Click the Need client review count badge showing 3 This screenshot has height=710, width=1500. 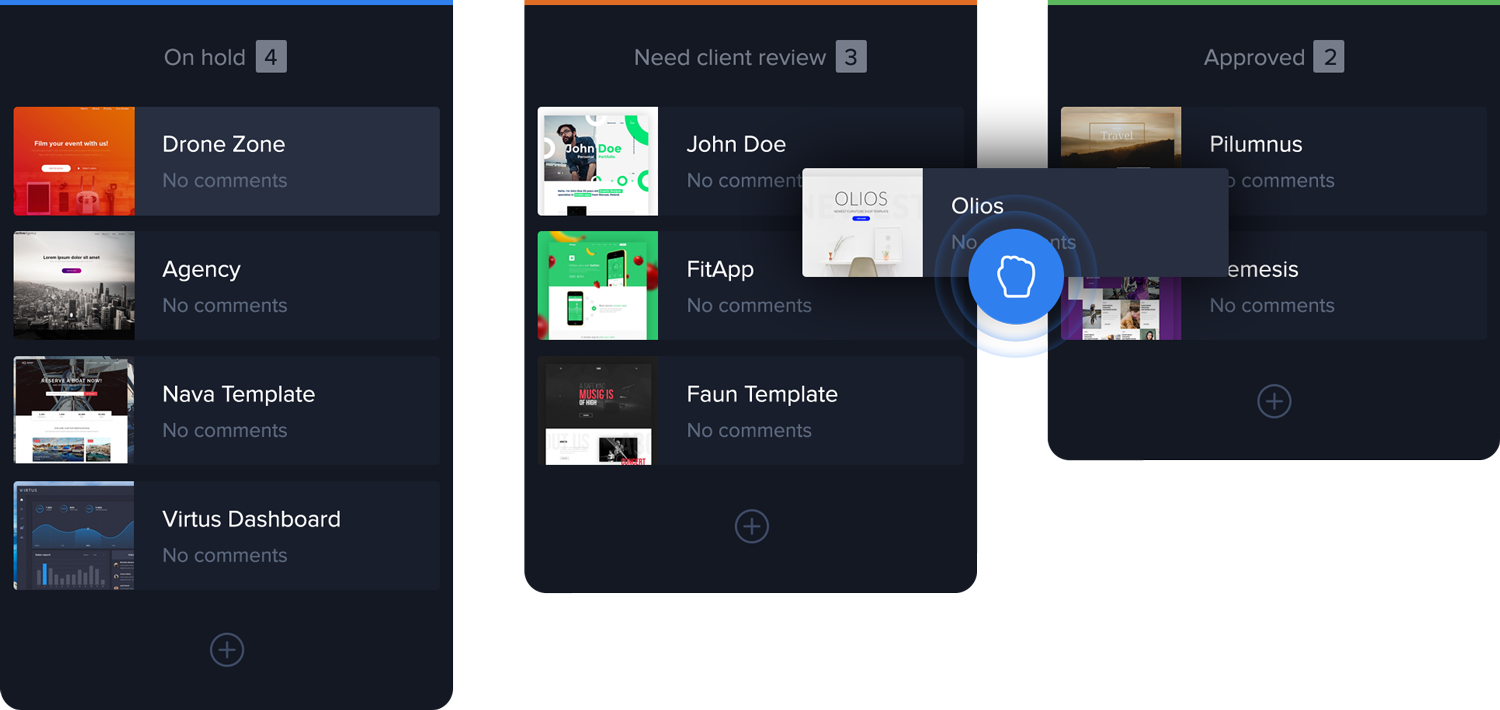pos(849,56)
